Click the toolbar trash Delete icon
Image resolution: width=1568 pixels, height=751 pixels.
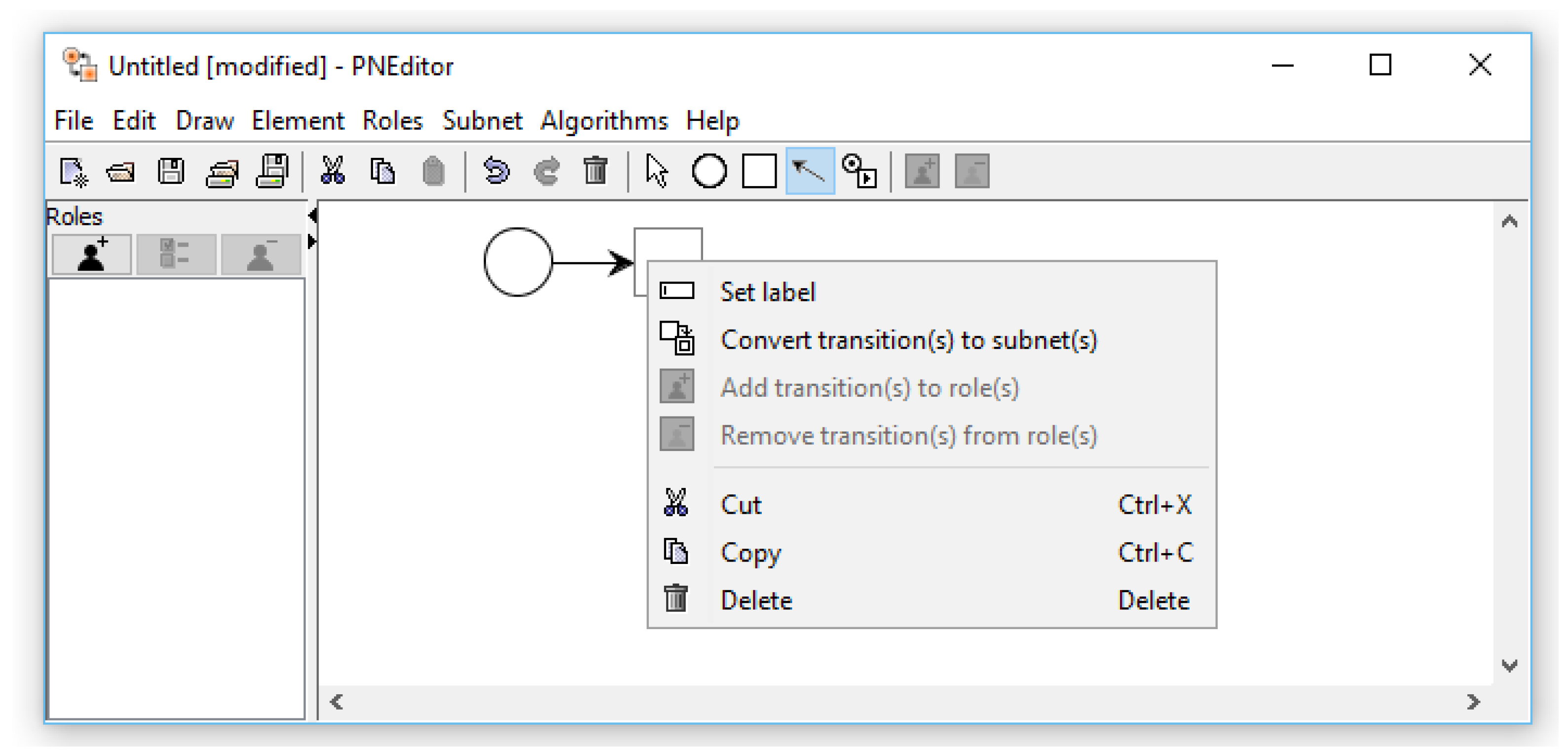(x=596, y=171)
